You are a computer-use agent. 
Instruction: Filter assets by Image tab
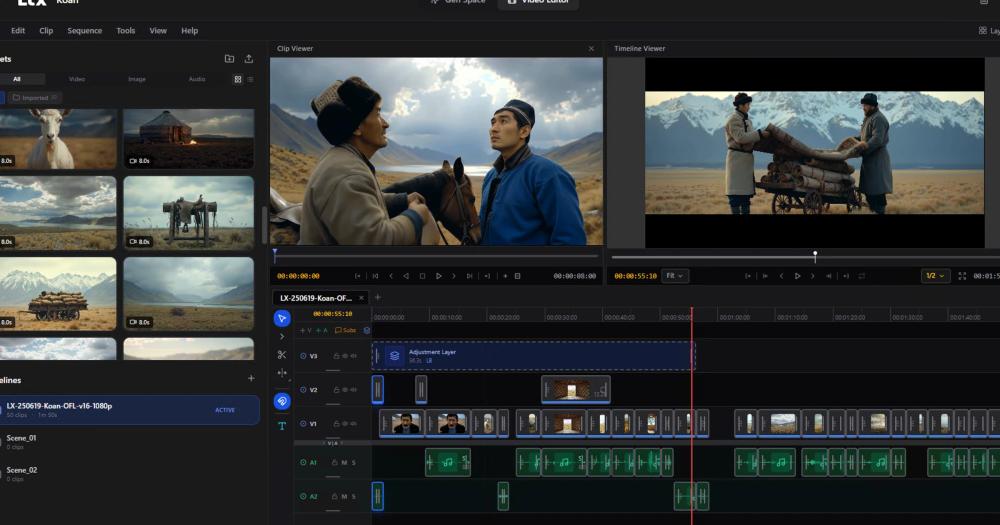[x=137, y=79]
